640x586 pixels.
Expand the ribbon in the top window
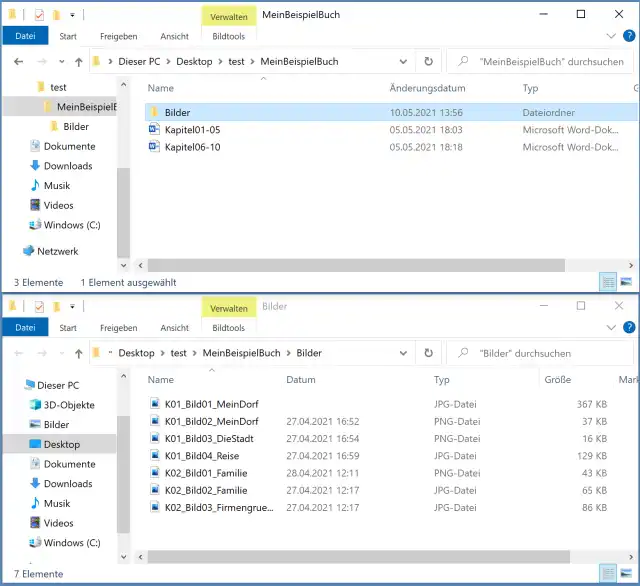point(610,36)
